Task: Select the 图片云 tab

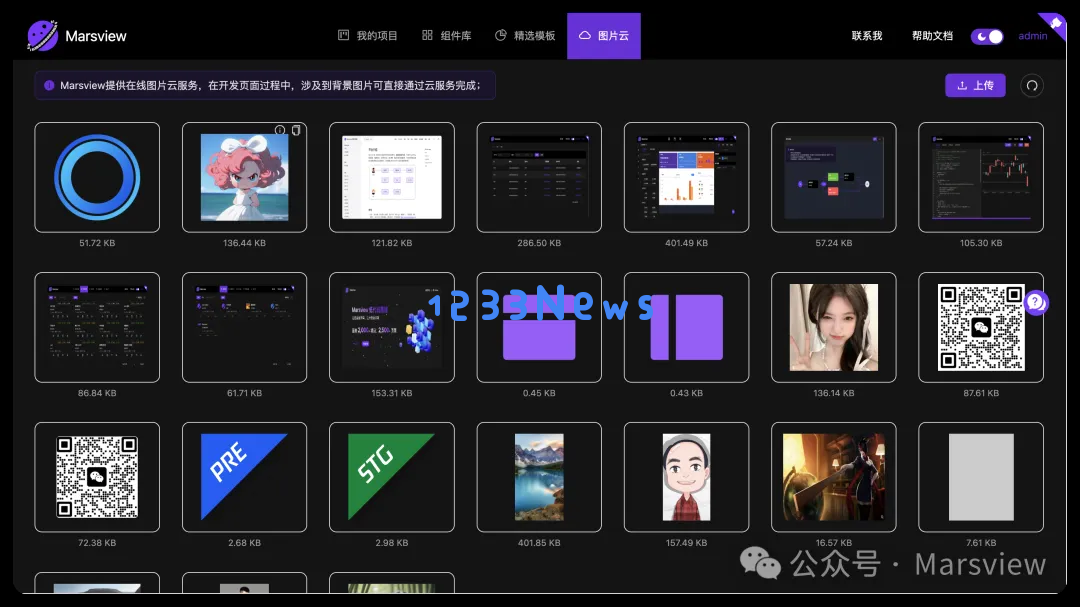Action: pyautogui.click(x=603, y=36)
